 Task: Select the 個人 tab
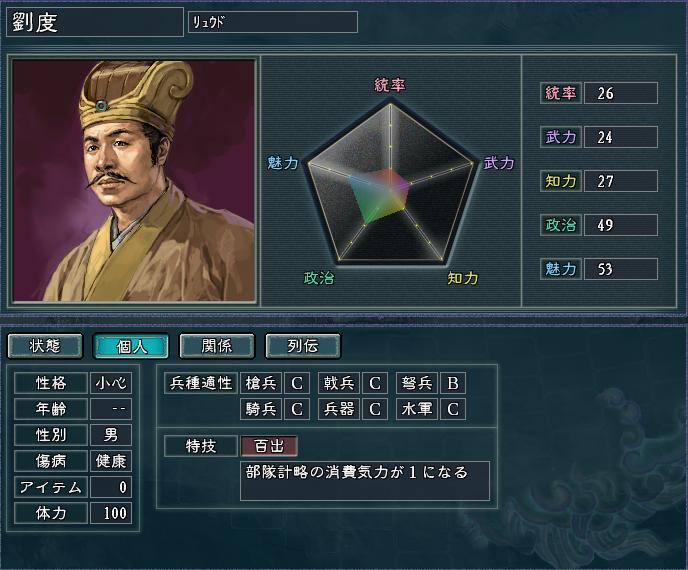pos(131,346)
